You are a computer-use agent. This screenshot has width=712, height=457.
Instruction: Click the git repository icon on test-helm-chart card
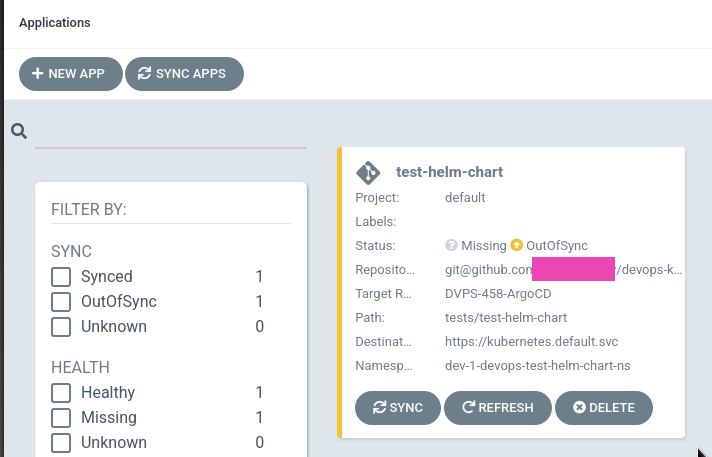pos(368,173)
